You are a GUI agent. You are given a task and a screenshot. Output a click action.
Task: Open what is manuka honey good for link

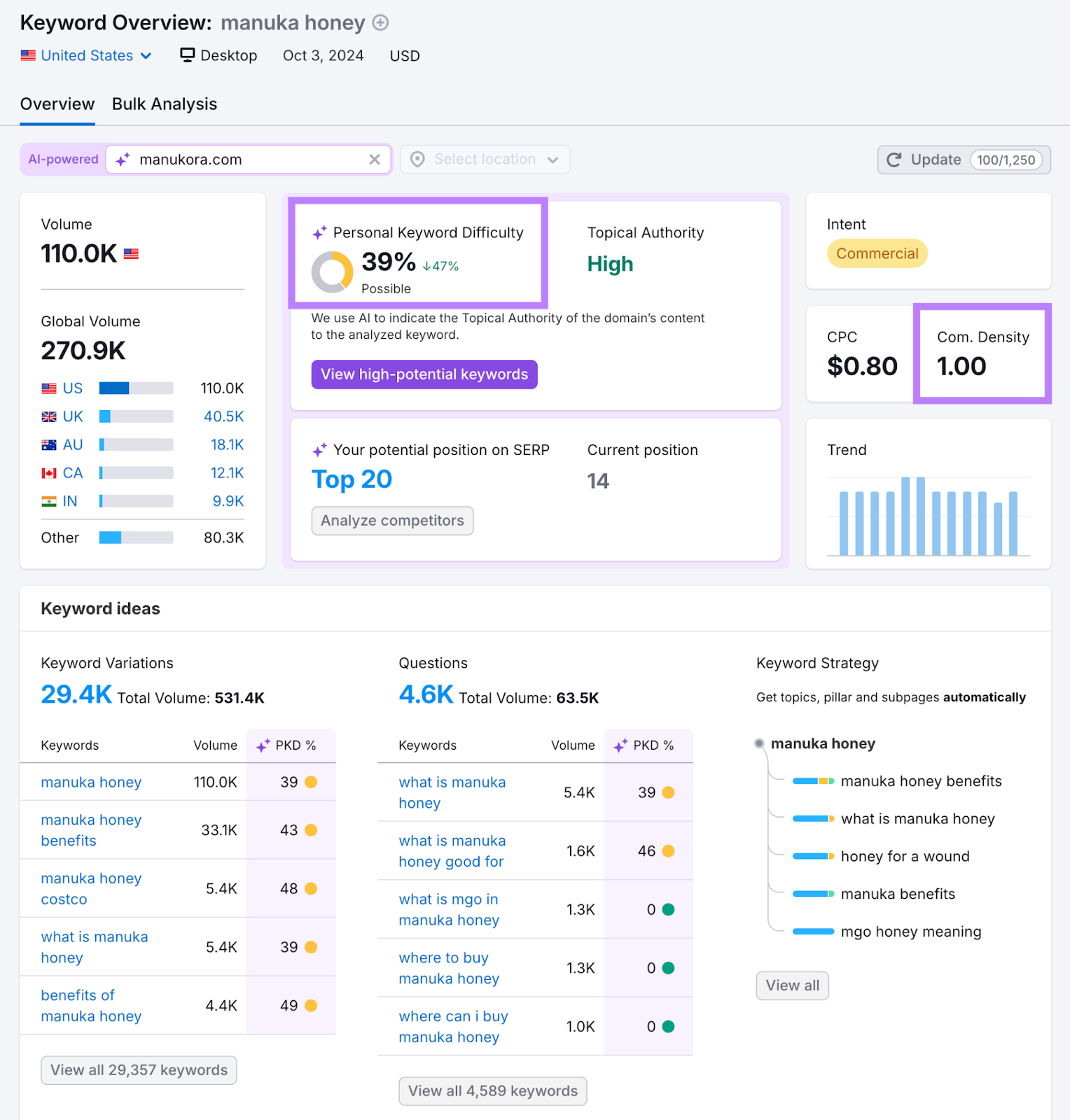tap(452, 851)
